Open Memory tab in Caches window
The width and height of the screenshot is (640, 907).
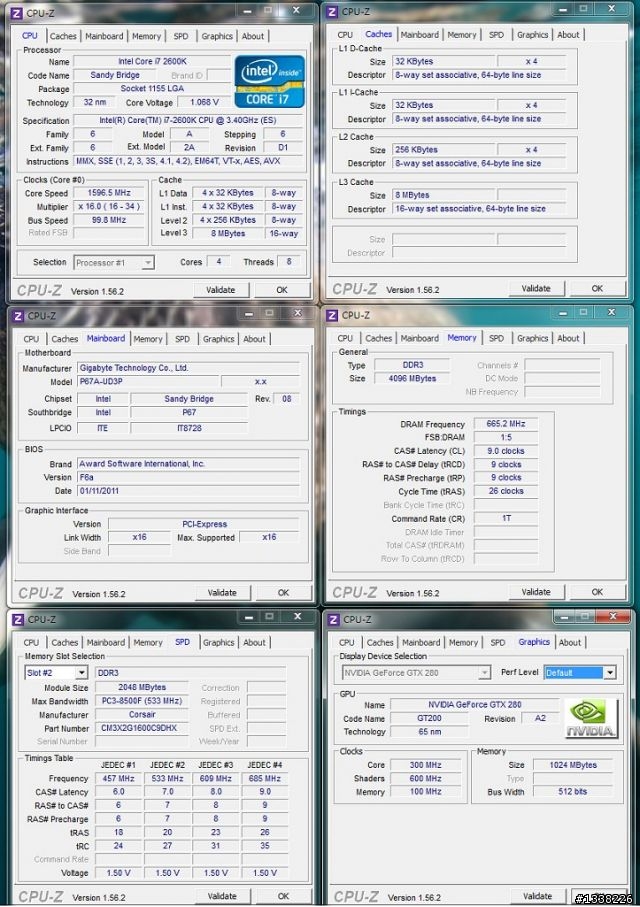[462, 35]
